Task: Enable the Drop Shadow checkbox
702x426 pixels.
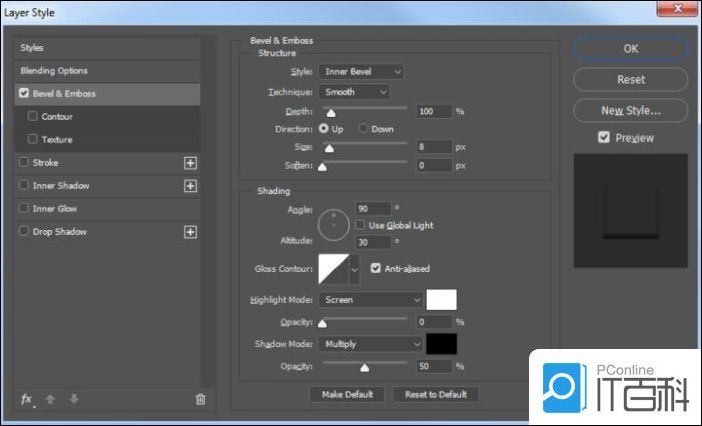Action: (24, 231)
